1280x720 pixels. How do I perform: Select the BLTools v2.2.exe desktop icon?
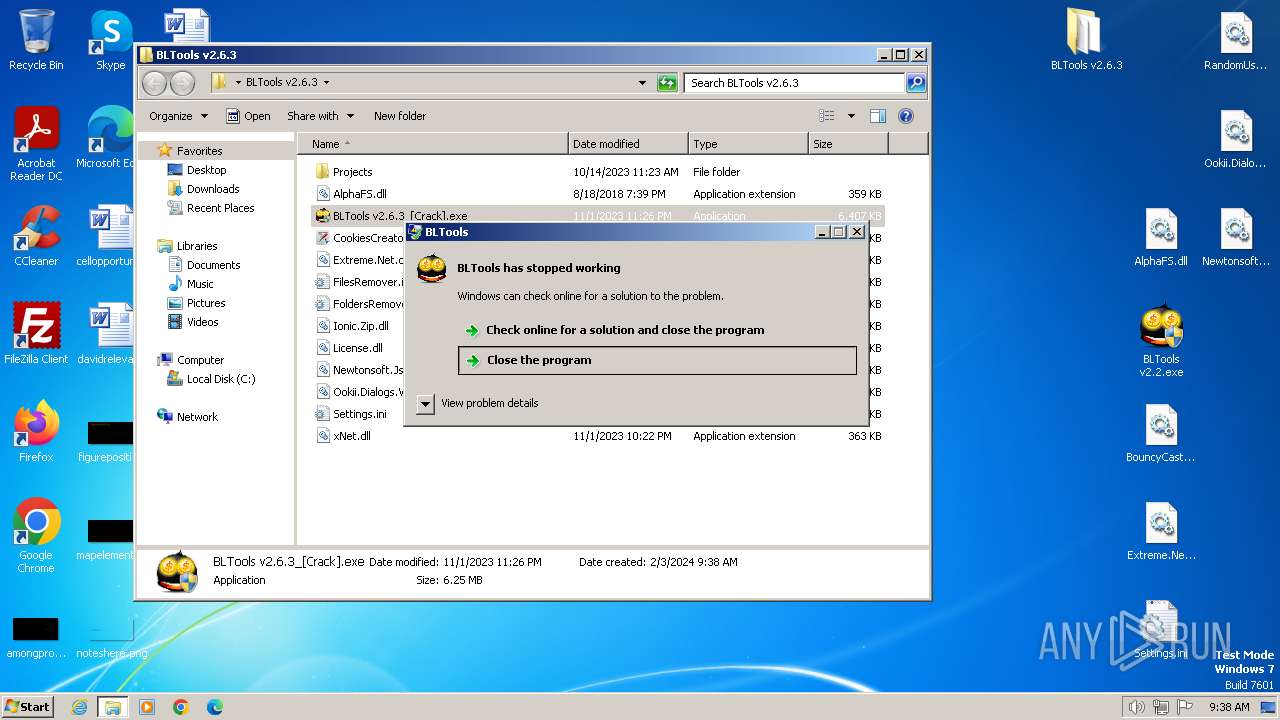(1160, 341)
